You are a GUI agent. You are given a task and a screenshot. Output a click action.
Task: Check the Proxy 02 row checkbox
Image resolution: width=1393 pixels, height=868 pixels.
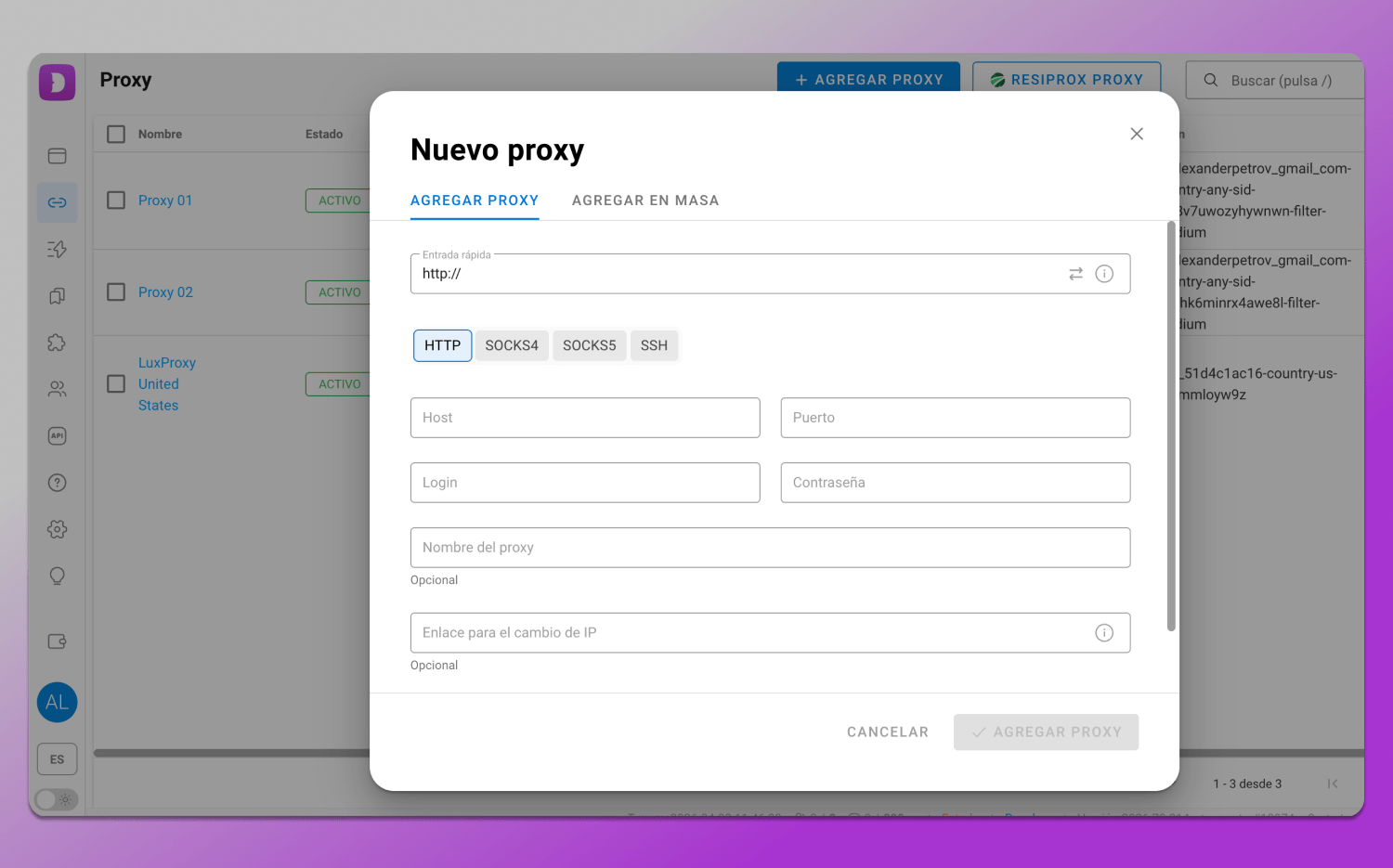[116, 292]
